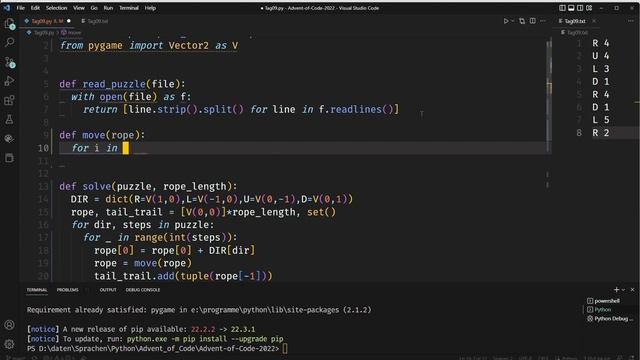The width and height of the screenshot is (640, 360).
Task: Select the DEBUG CONSOLE panel tab
Action: [143, 290]
